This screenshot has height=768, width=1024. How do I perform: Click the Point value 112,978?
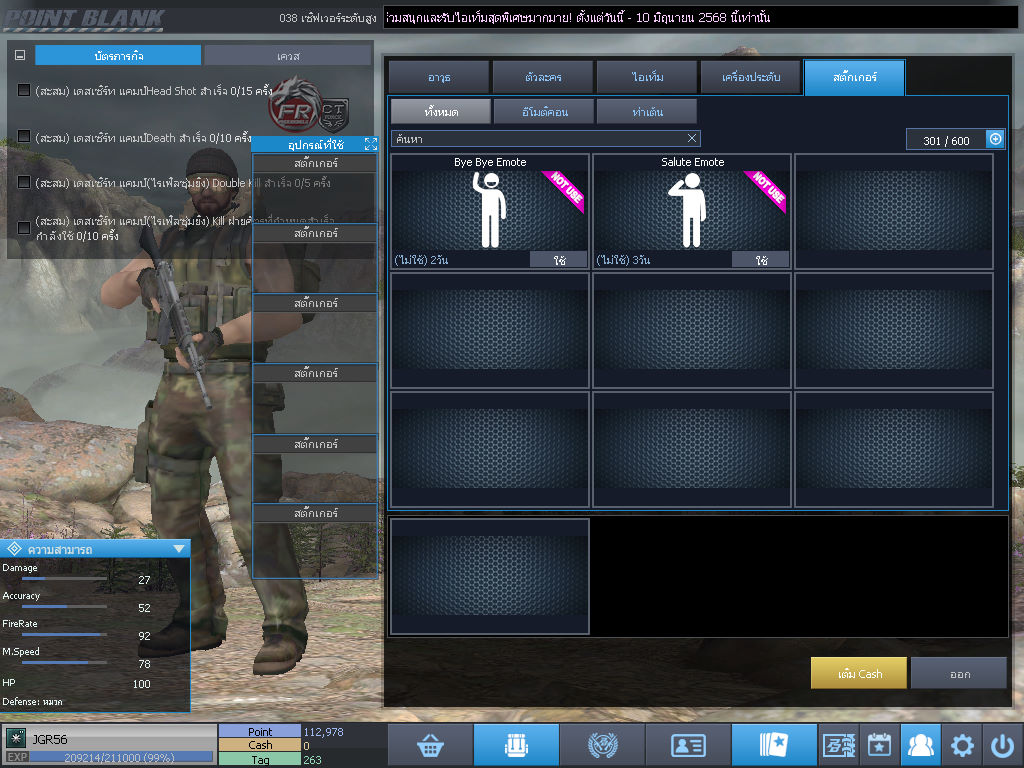pos(323,731)
